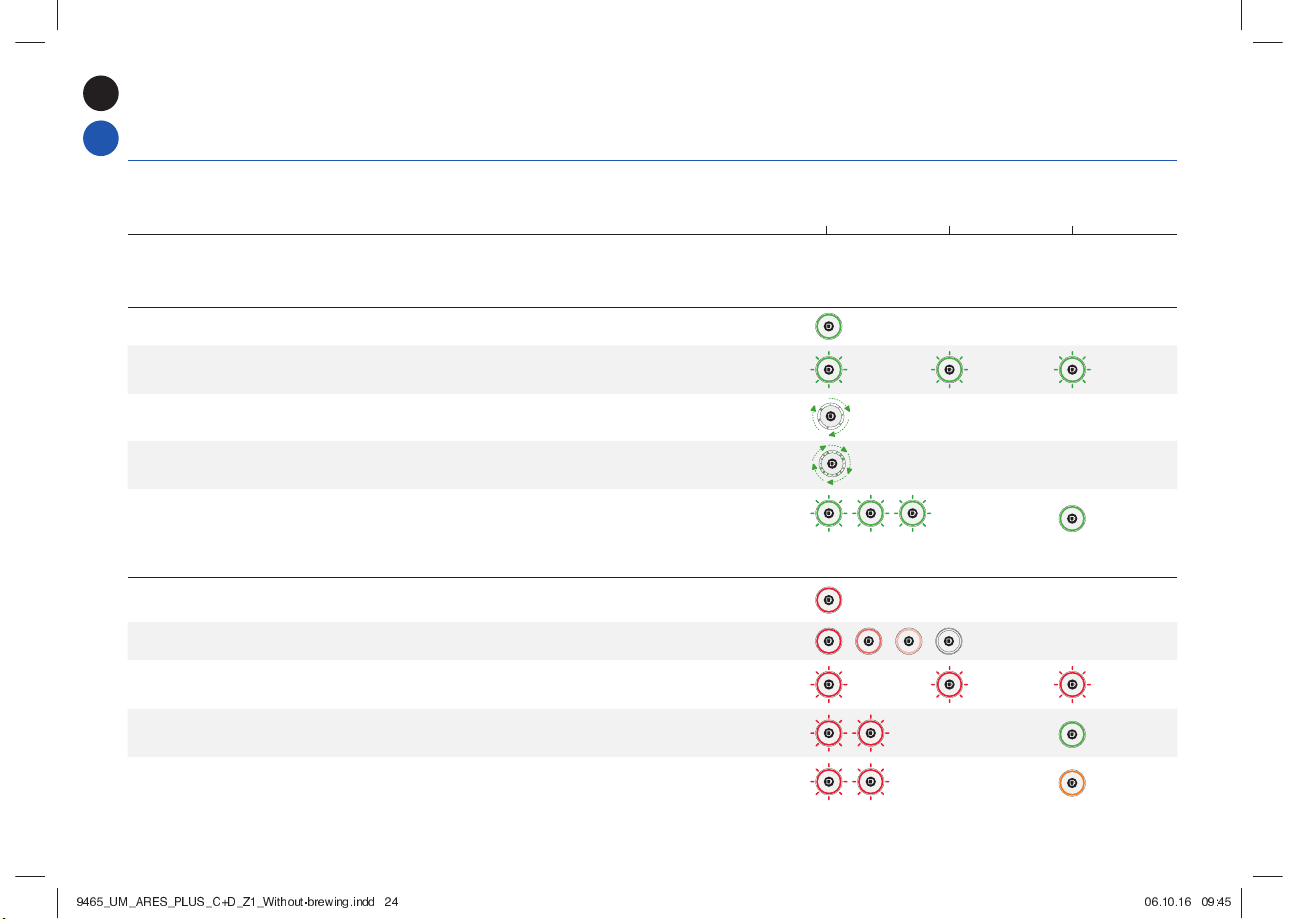Click the black circle at top left
1299x919 pixels.
(x=101, y=93)
